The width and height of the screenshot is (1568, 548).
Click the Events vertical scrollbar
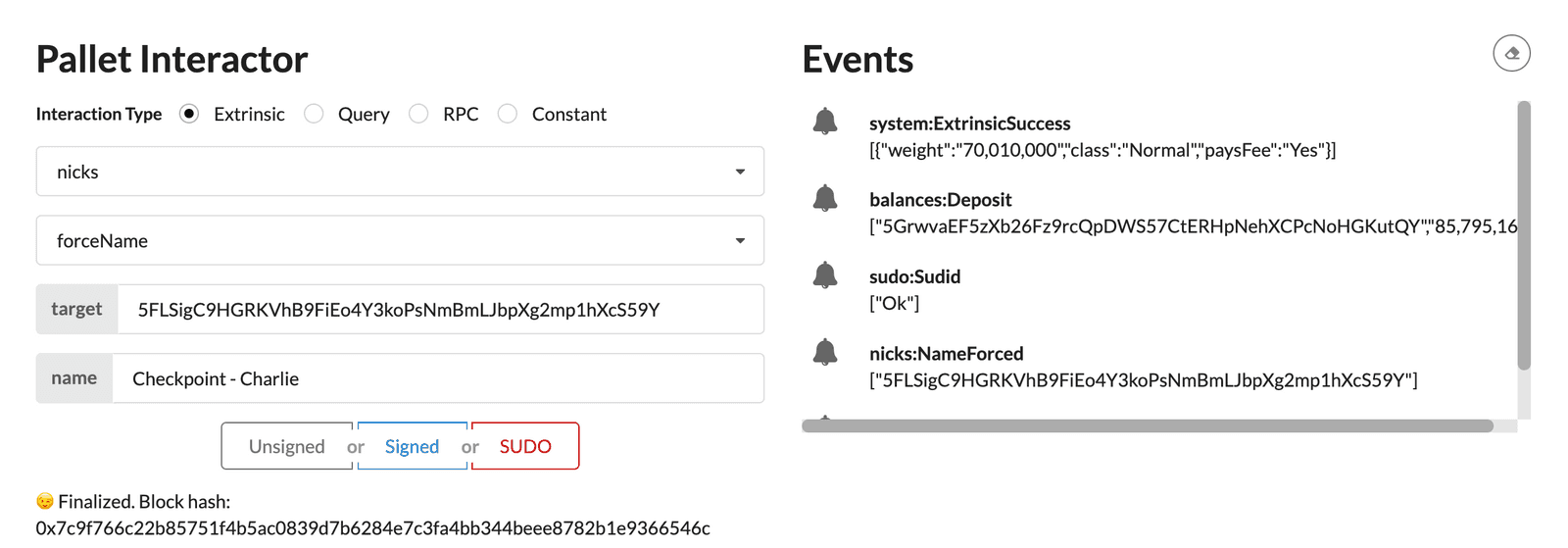[x=1524, y=235]
